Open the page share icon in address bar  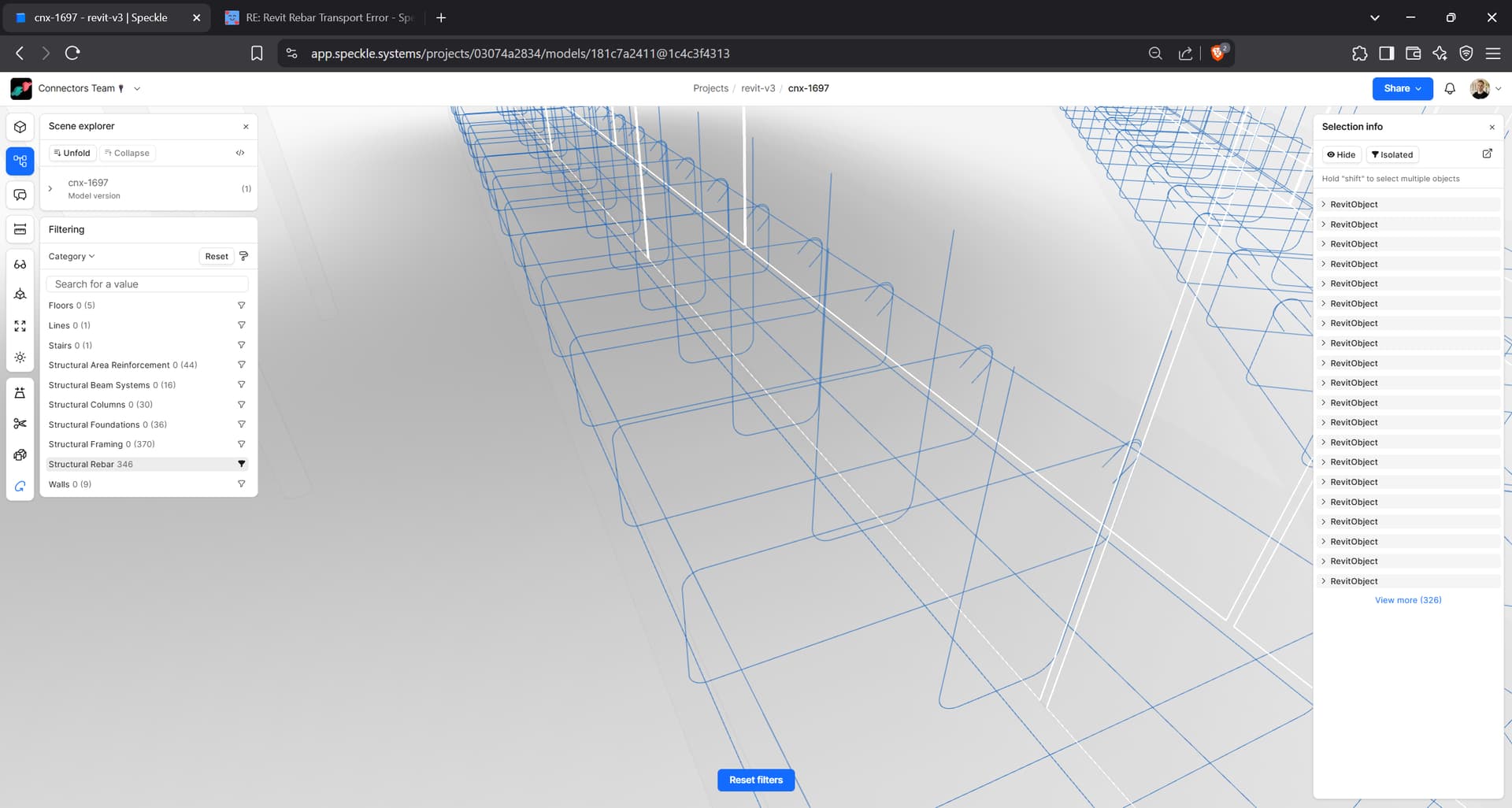[1185, 53]
